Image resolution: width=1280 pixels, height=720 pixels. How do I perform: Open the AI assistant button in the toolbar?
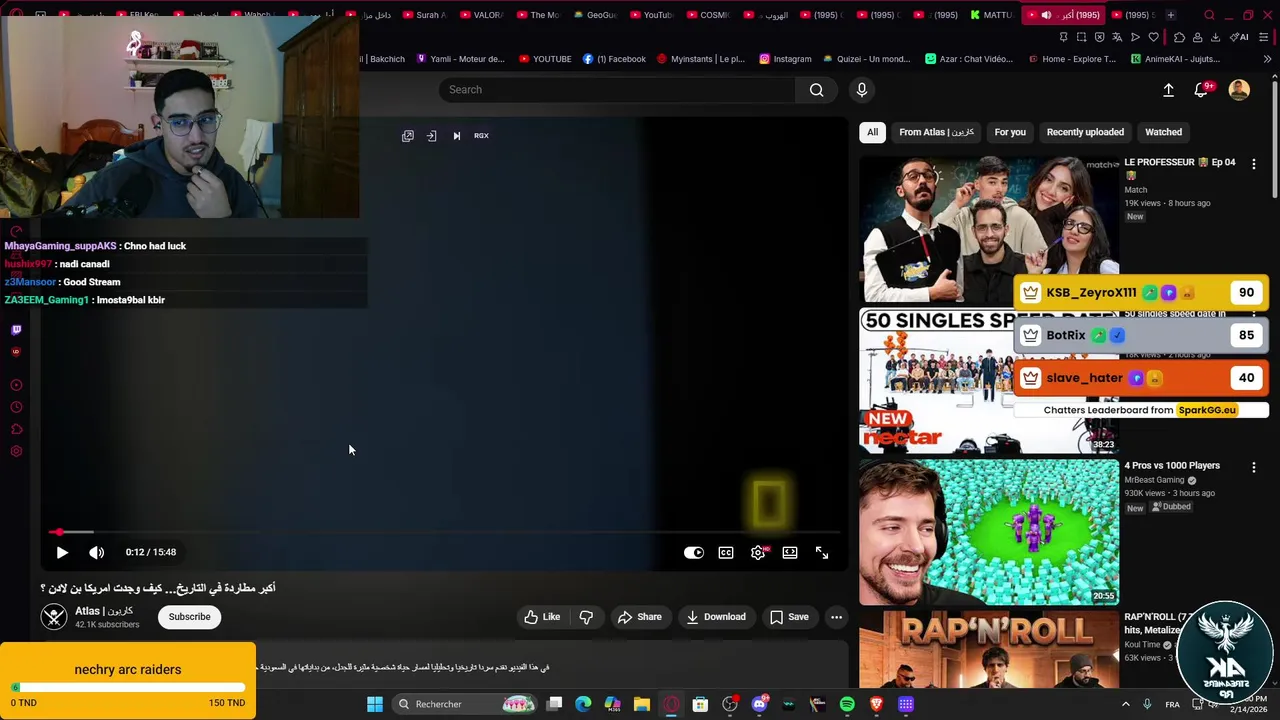1239,37
